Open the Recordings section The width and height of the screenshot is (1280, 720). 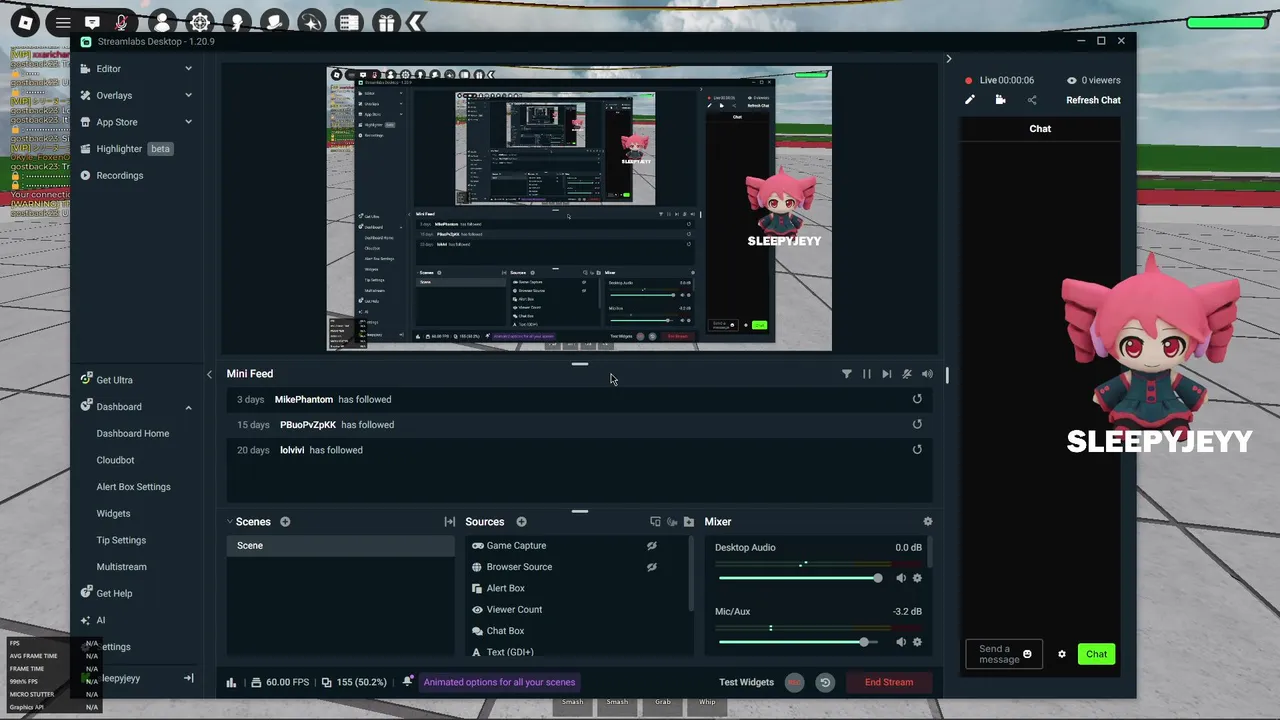pyautogui.click(x=112, y=175)
